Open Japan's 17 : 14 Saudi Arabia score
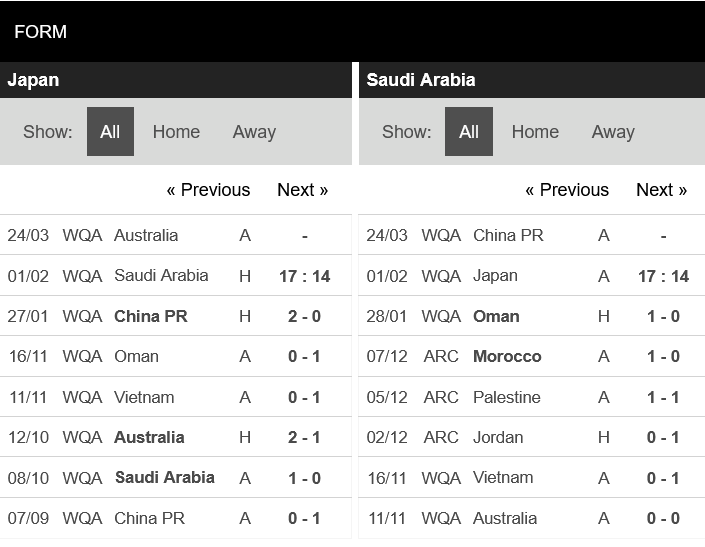This screenshot has height=547, width=705. click(x=304, y=276)
